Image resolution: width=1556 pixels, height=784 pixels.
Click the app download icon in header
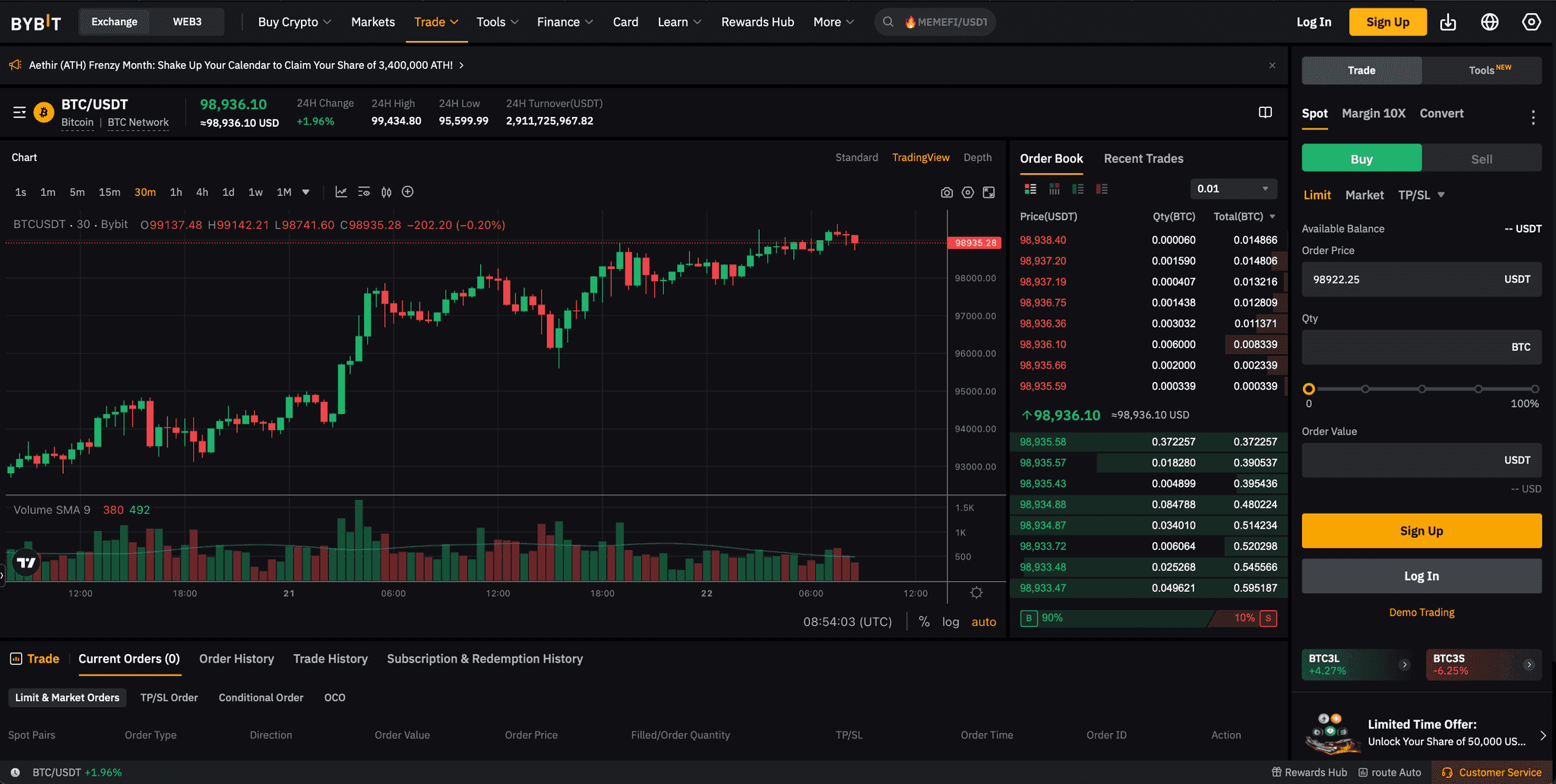[1448, 22]
